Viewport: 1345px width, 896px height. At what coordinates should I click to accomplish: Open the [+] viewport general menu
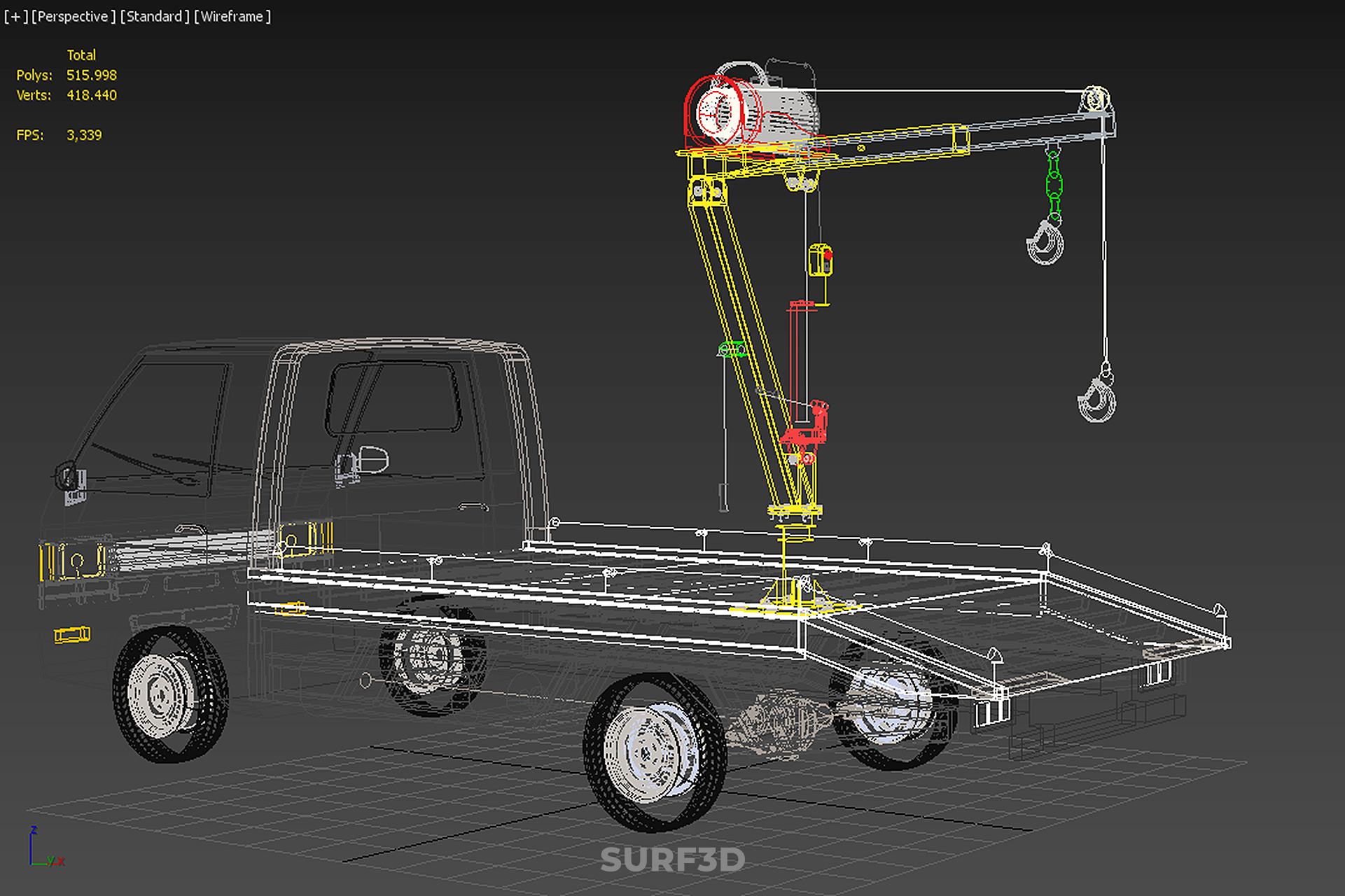(x=15, y=16)
